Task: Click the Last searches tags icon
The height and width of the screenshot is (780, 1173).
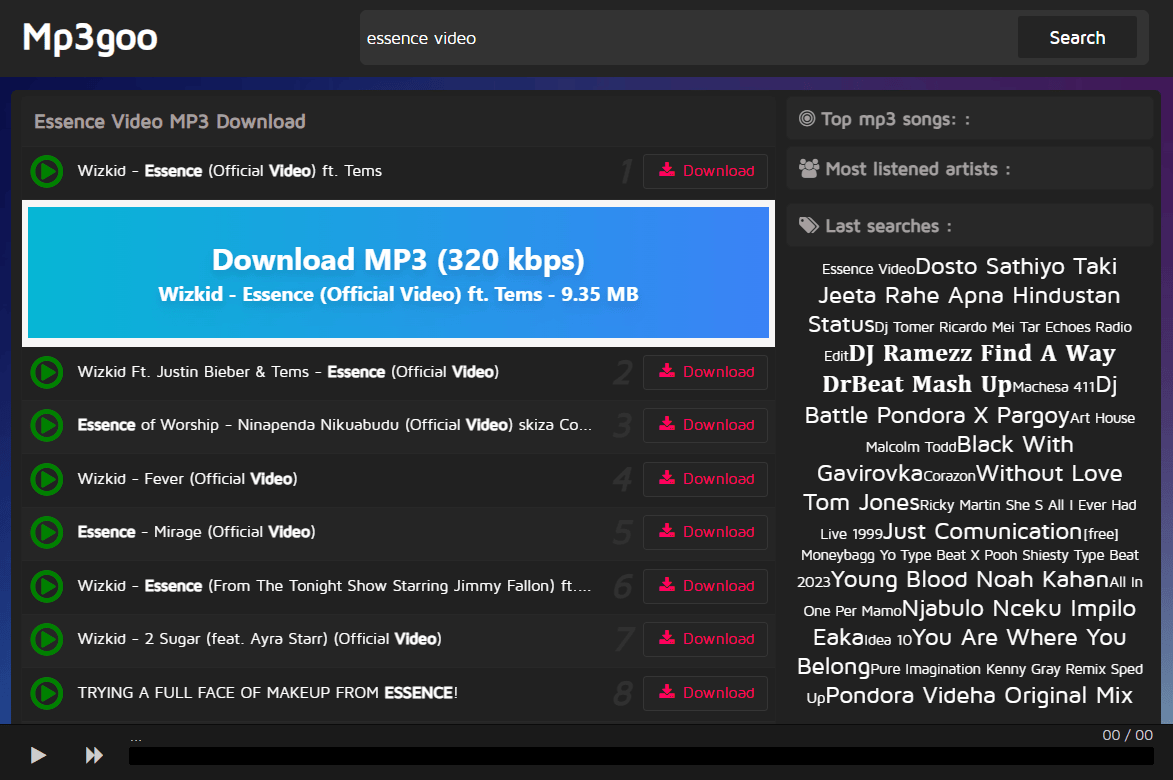Action: tap(809, 225)
